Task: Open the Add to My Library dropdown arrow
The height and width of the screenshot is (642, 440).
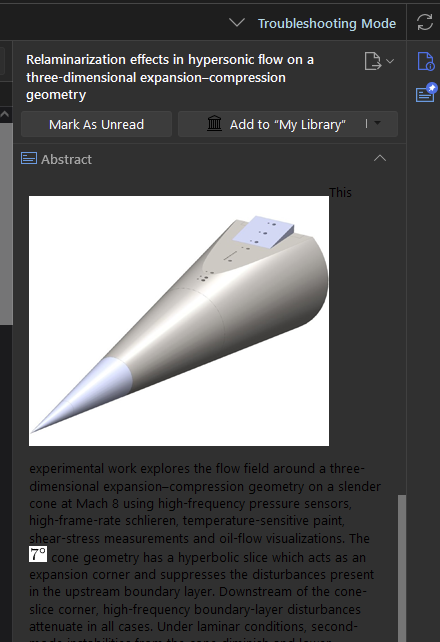Action: click(x=378, y=123)
